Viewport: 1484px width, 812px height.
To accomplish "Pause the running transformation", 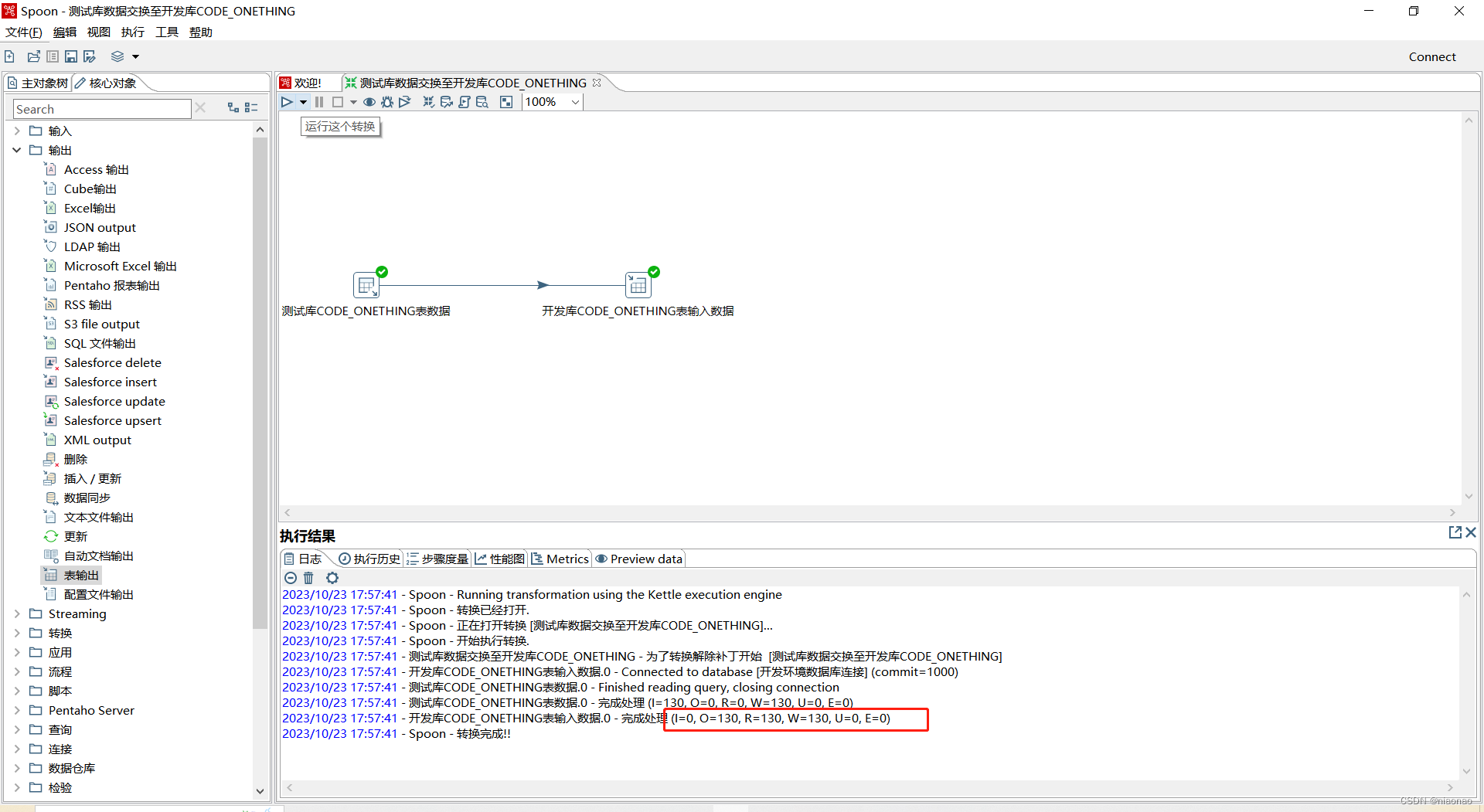I will tap(319, 102).
